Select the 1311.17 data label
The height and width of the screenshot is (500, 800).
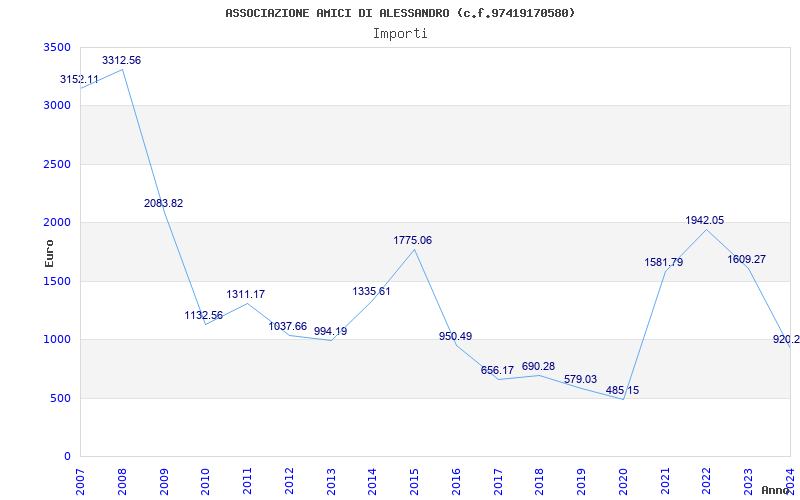tap(245, 294)
